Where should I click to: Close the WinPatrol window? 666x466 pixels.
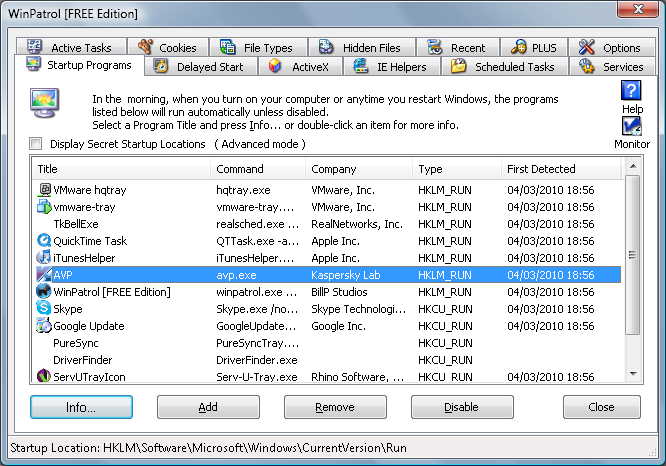[x=638, y=8]
